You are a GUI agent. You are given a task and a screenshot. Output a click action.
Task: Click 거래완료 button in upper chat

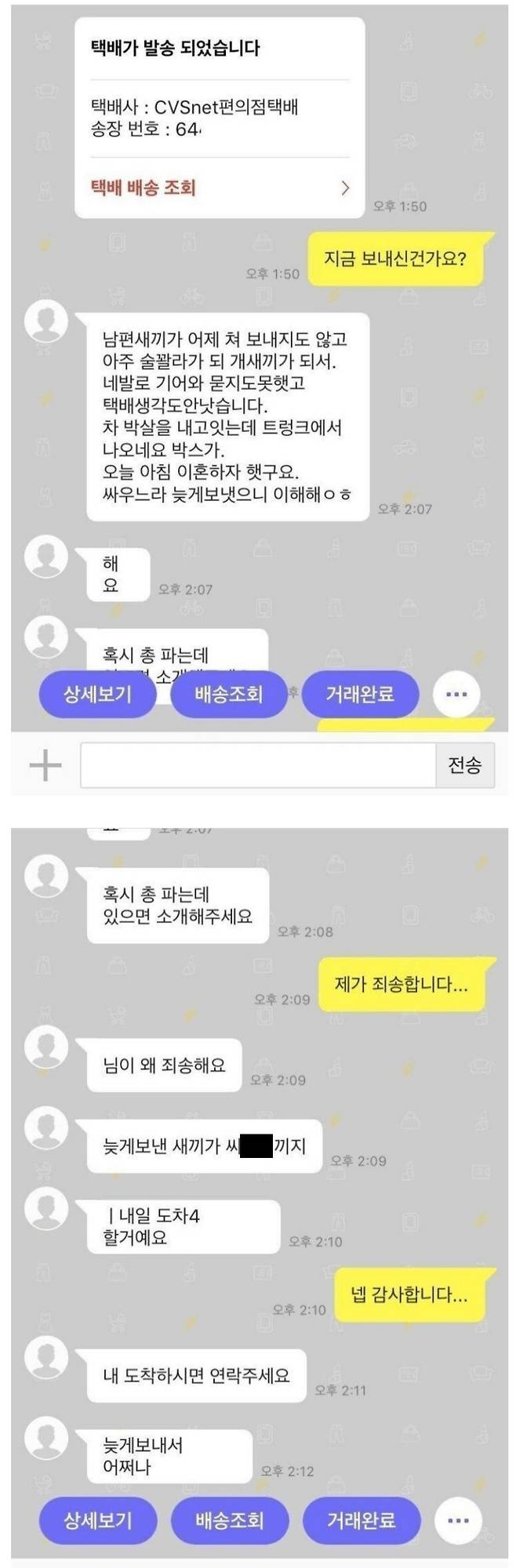(x=360, y=694)
